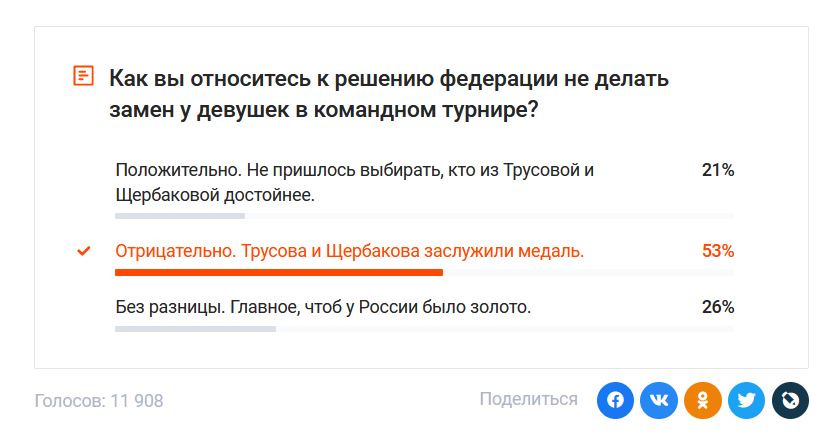
Task: Share the poll on Twitter
Action: click(746, 401)
